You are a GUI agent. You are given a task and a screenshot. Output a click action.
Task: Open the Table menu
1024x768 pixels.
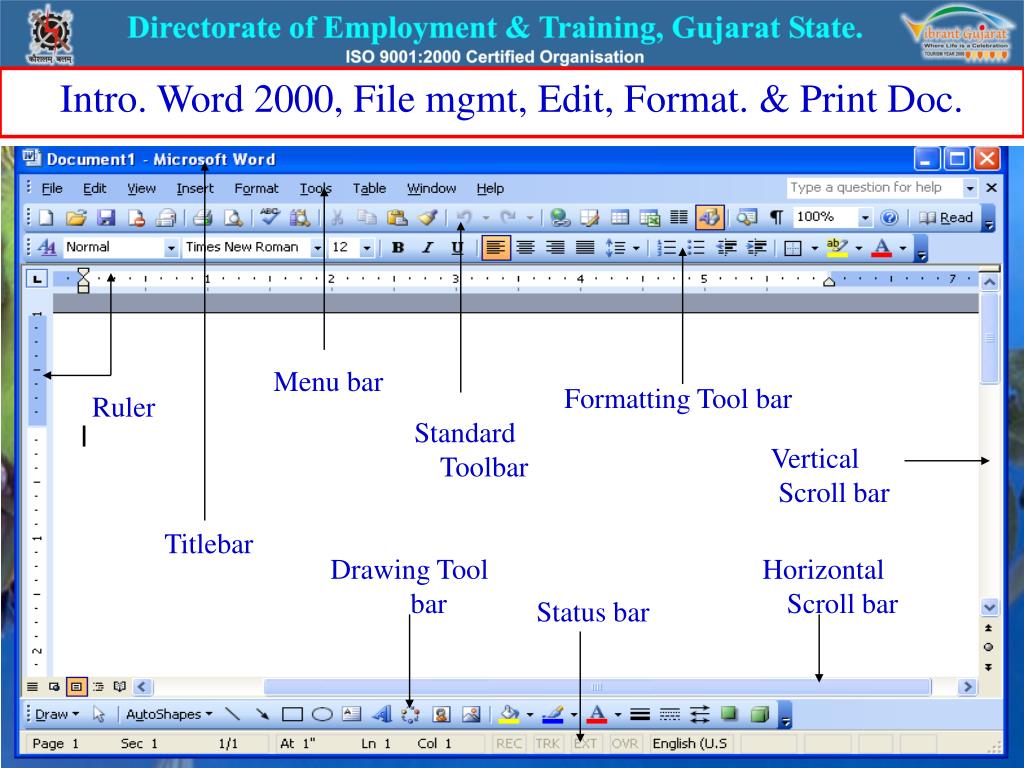(x=369, y=189)
